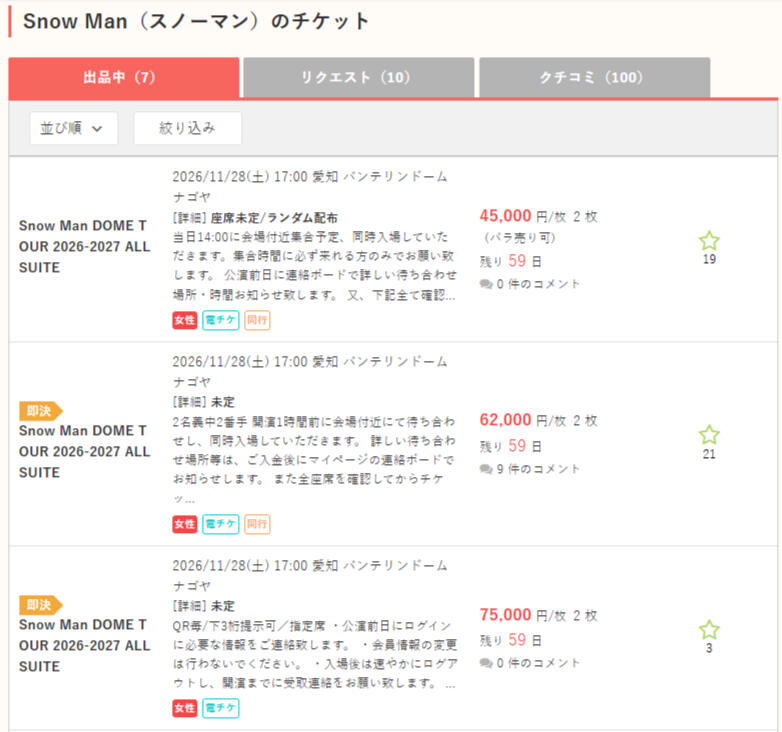Viewport: 782px width, 732px height.
Task: Click 座席未定/ランダム配布 detail text
Action: point(274,218)
